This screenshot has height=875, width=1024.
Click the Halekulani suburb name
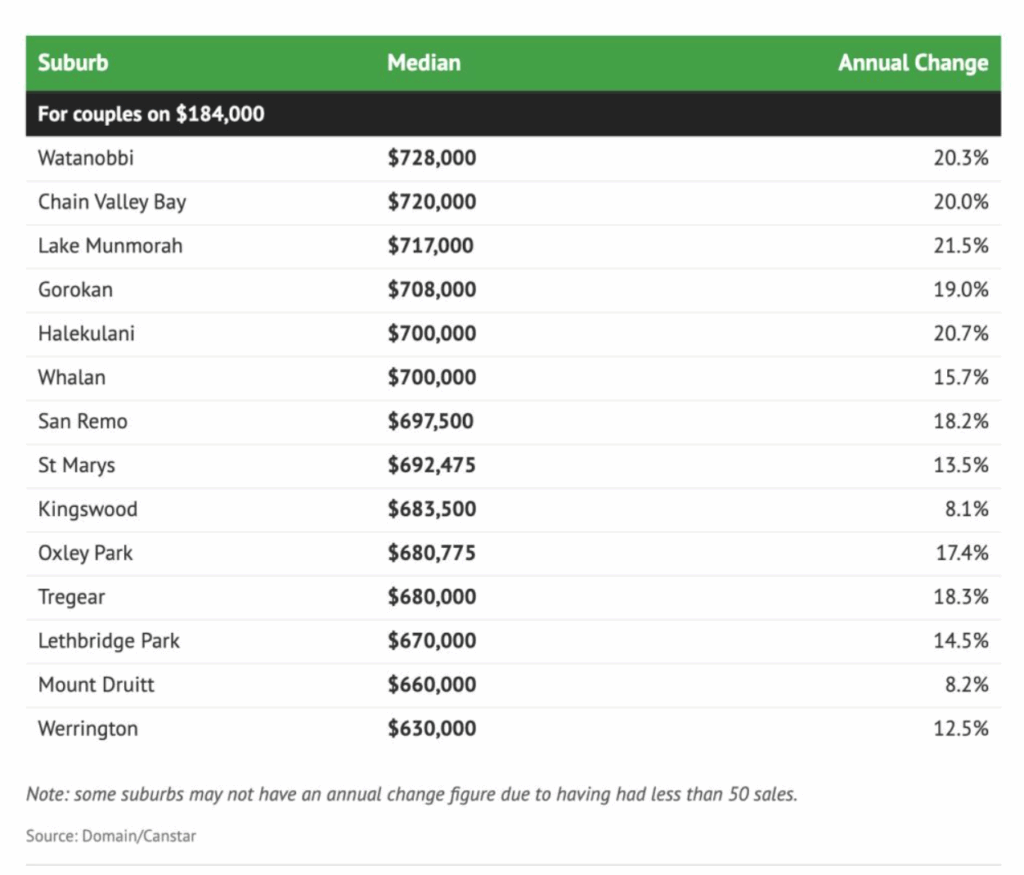pyautogui.click(x=86, y=334)
